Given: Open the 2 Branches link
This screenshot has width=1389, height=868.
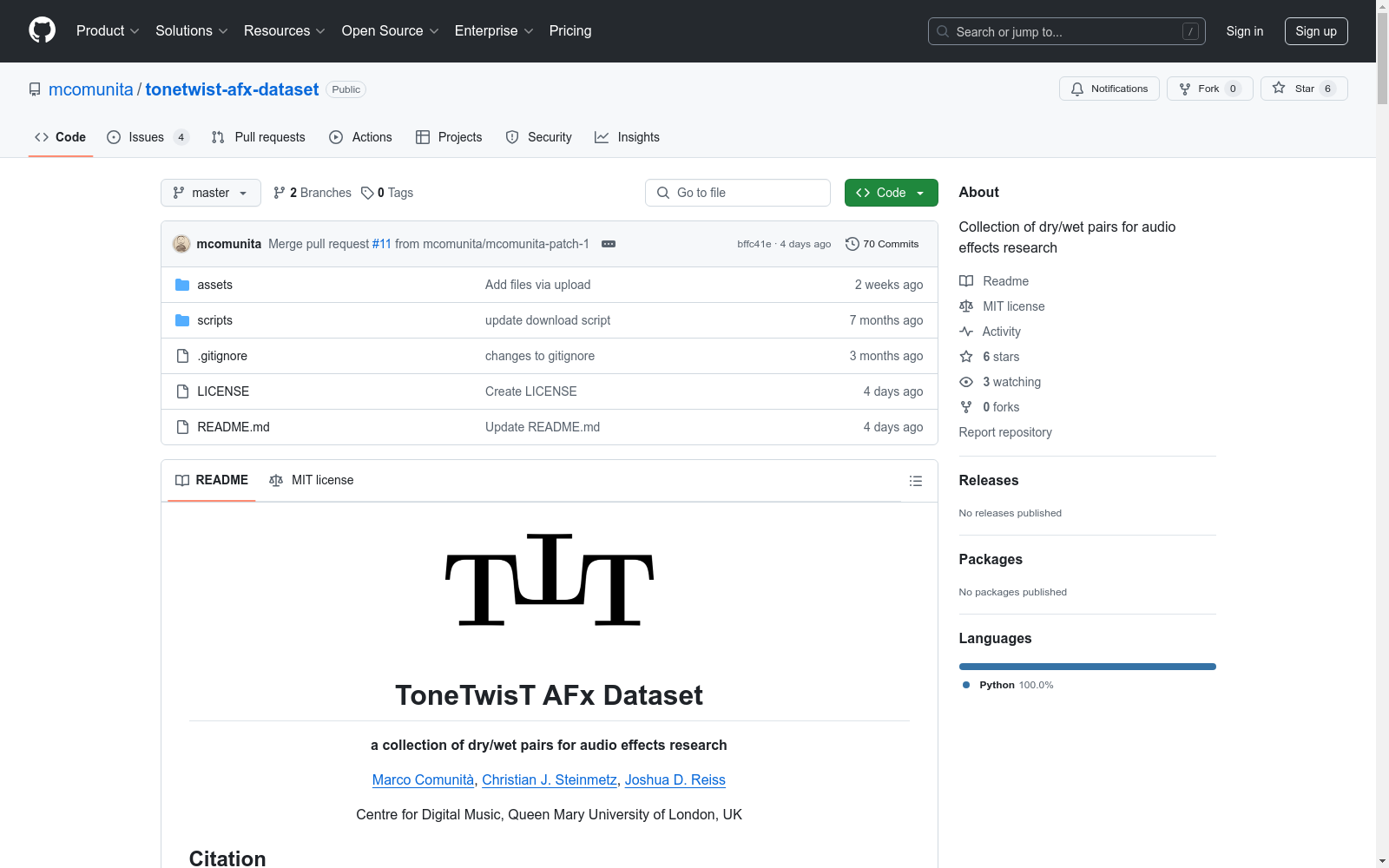Looking at the screenshot, I should click(313, 193).
